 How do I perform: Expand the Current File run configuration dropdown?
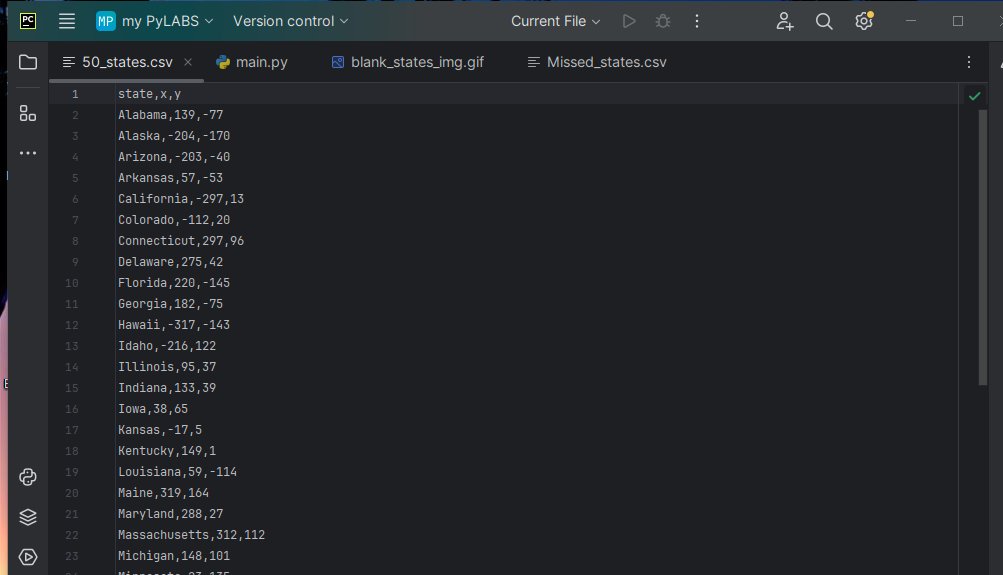click(x=555, y=21)
